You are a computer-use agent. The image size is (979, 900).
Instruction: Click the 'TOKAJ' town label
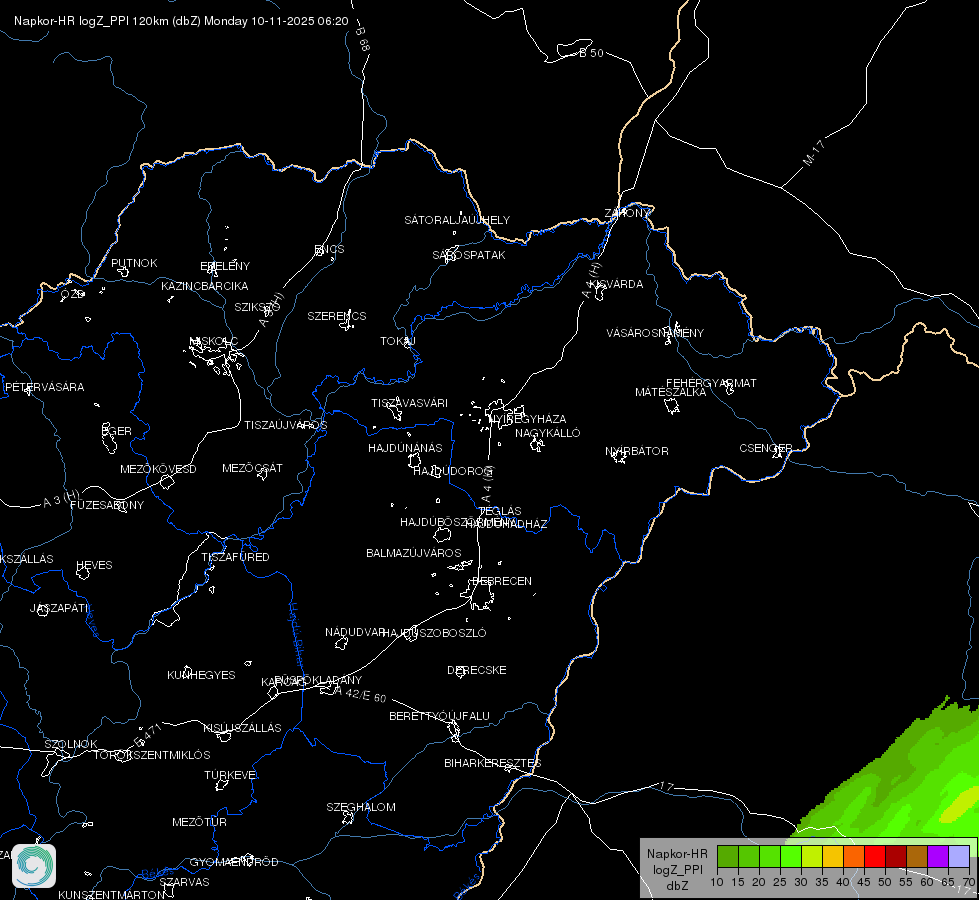[398, 341]
